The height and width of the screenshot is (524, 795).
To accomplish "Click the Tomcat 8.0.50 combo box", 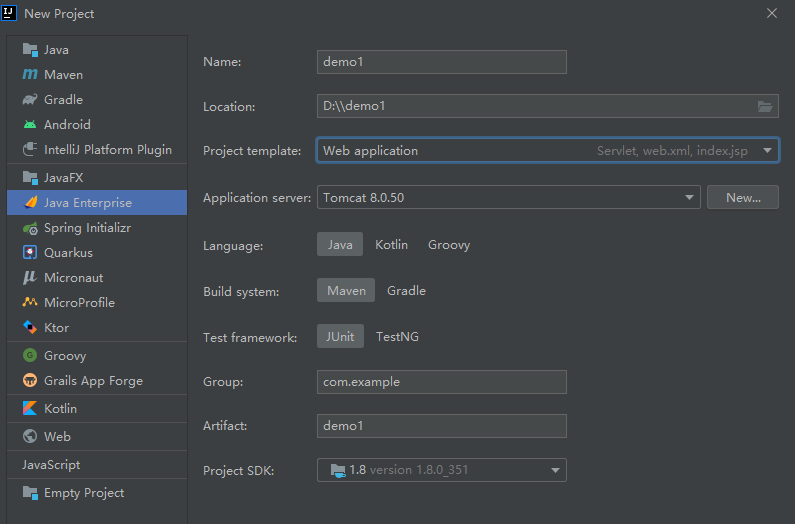I will pyautogui.click(x=509, y=197).
